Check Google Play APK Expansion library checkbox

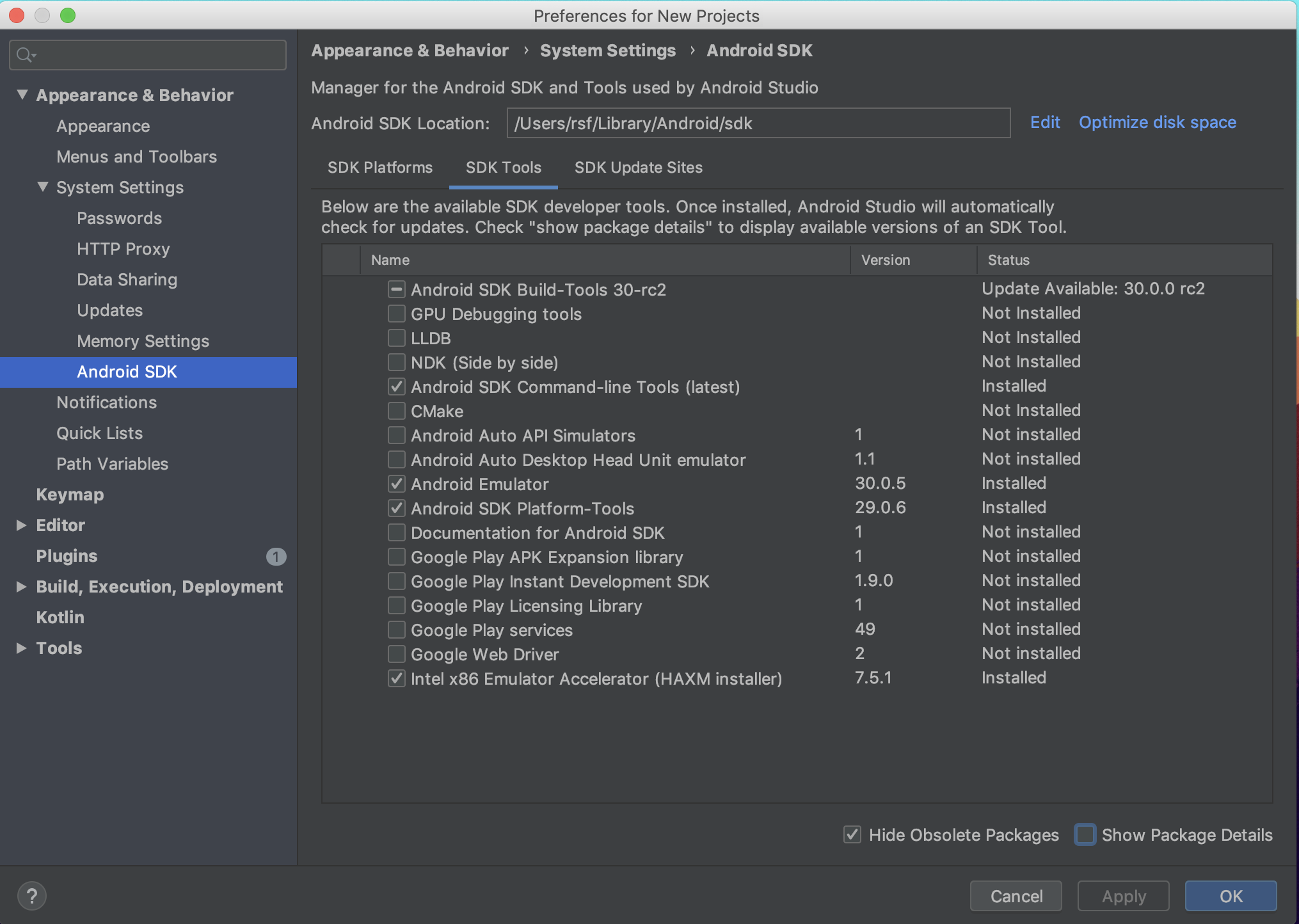tap(397, 557)
